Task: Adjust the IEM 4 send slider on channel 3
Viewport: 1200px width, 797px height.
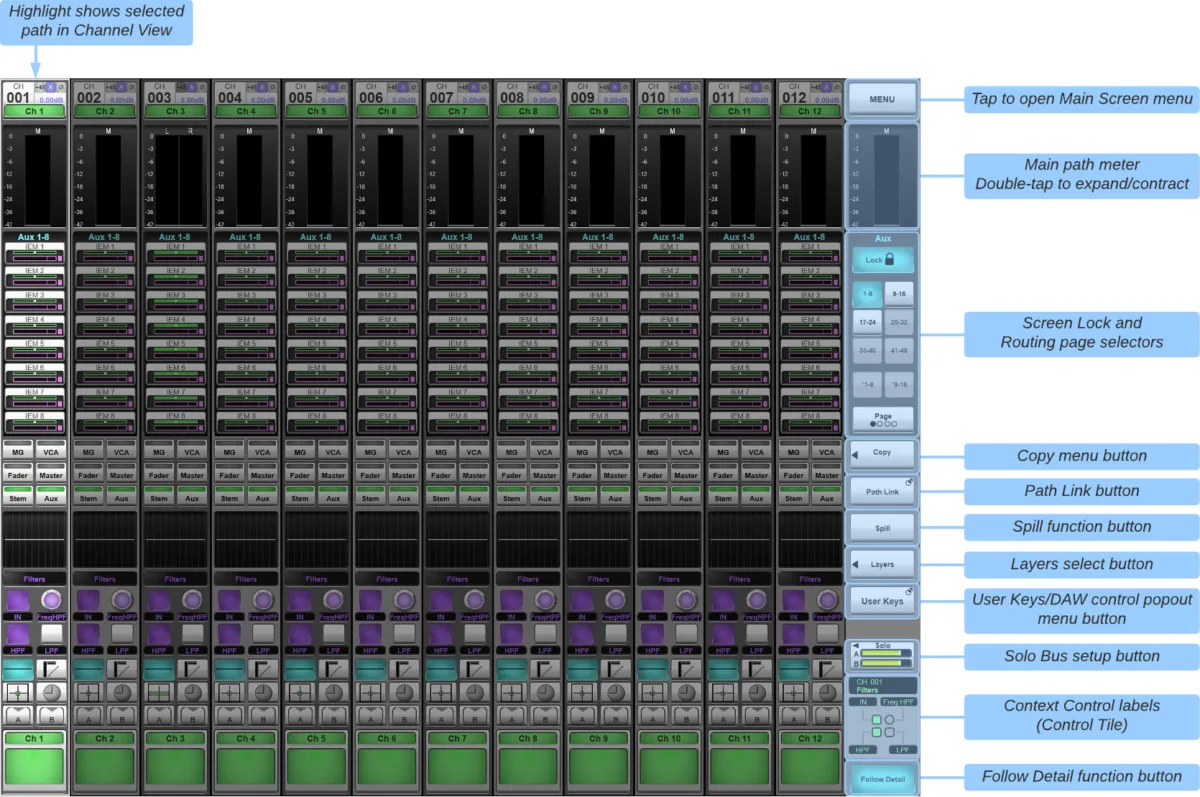Action: click(176, 331)
